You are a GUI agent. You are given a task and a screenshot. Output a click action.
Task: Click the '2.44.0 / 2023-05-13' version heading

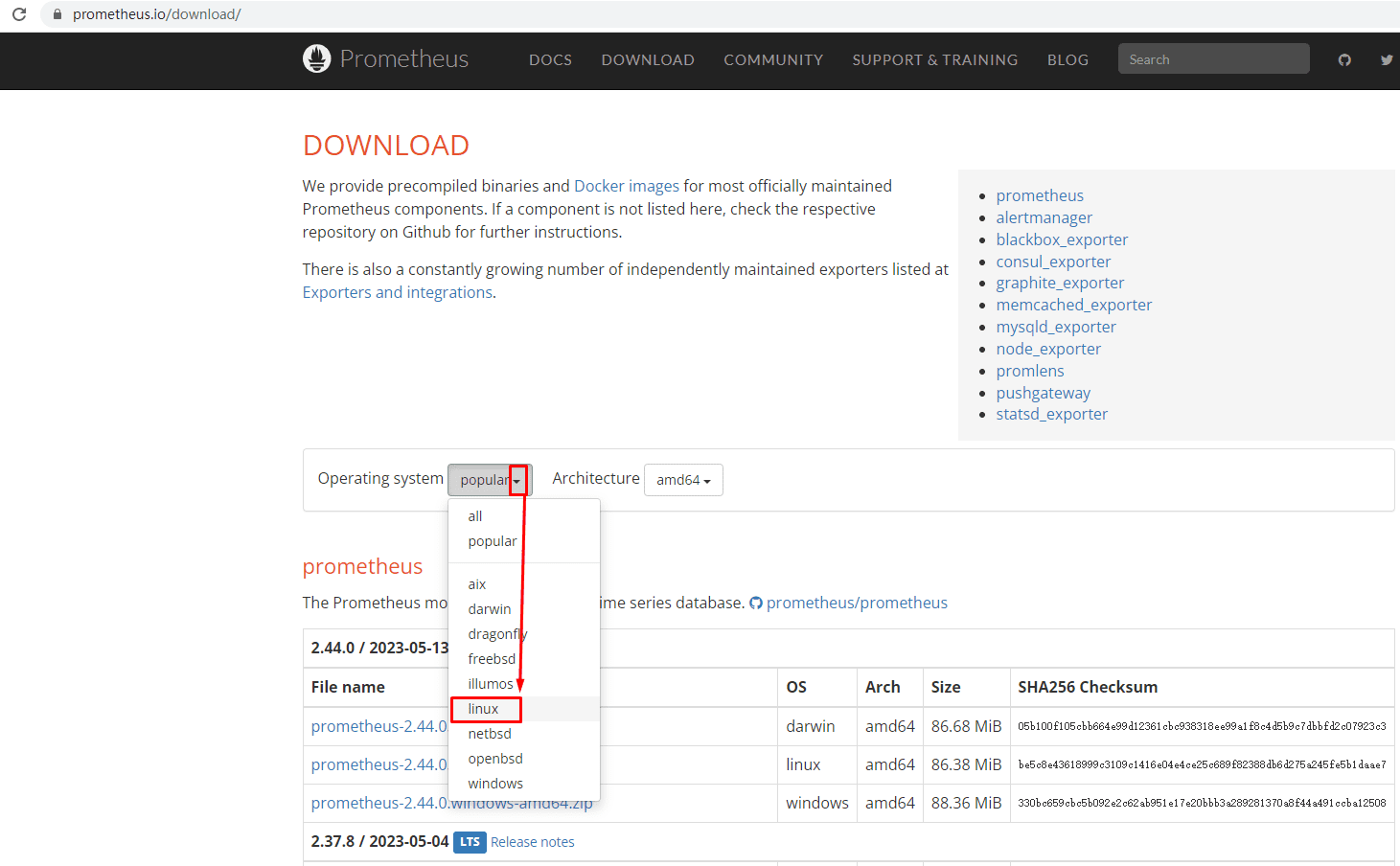click(x=380, y=648)
